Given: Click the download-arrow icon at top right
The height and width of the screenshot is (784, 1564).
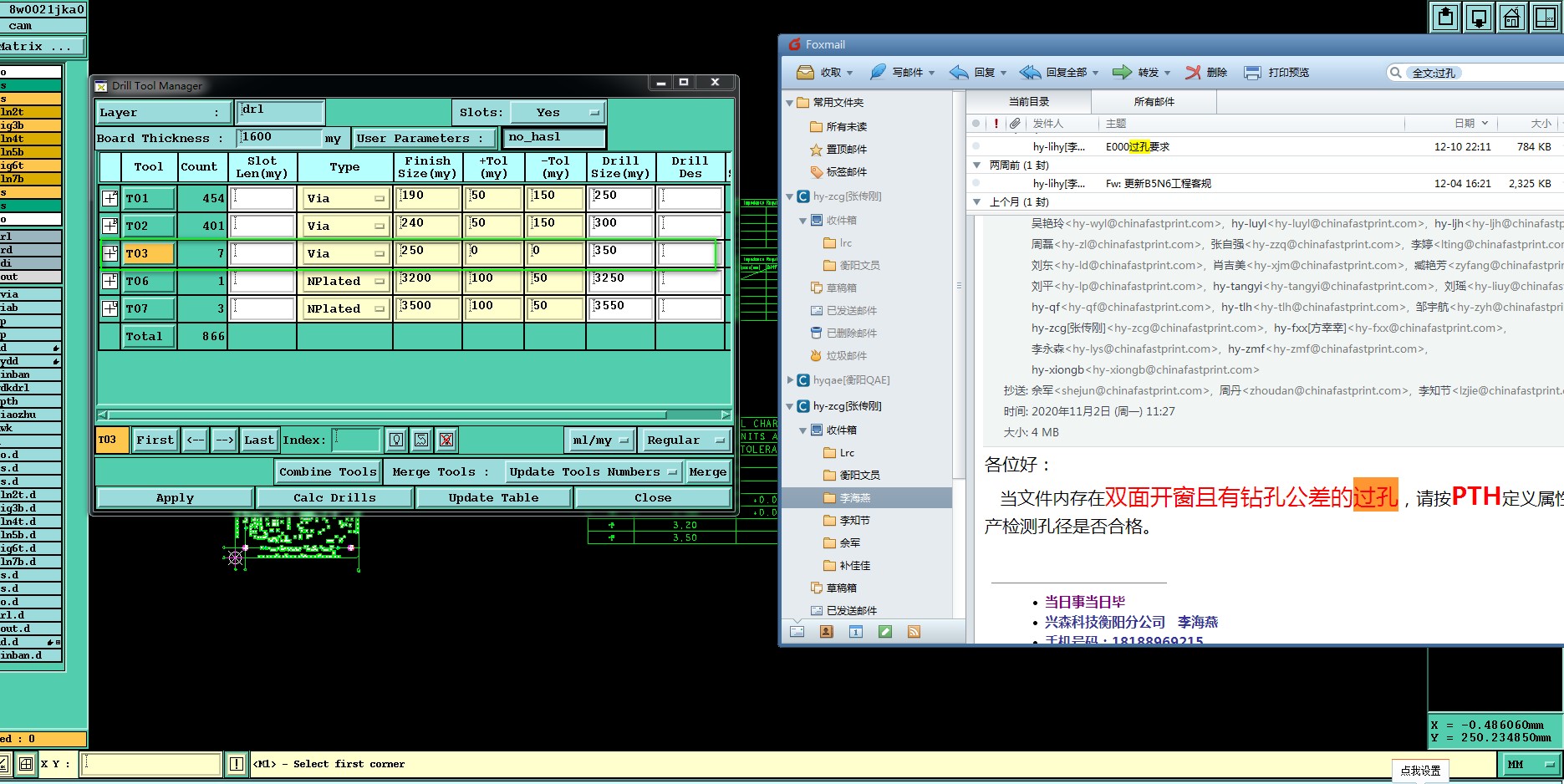Looking at the screenshot, I should pyautogui.click(x=1479, y=17).
